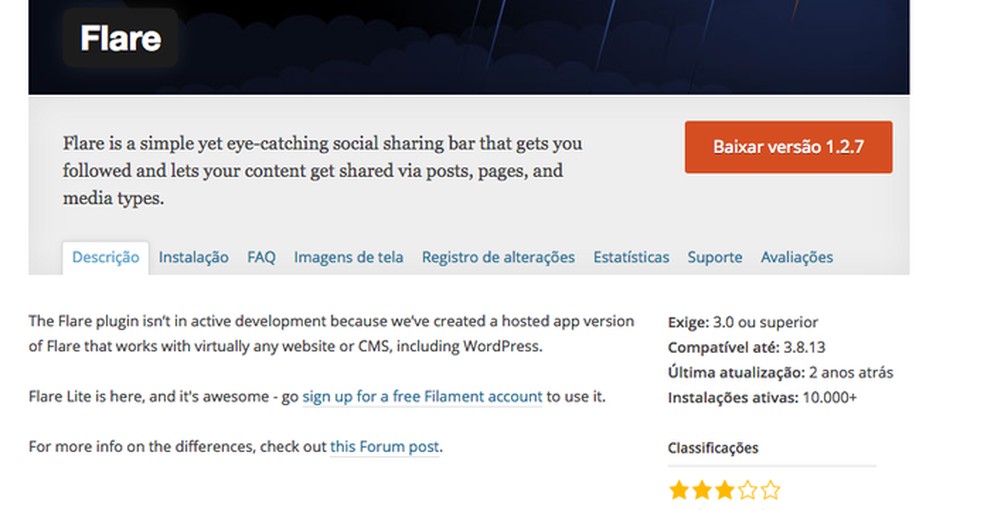This screenshot has width=984, height=510.
Task: Click the Classificações heading
Action: coord(713,448)
